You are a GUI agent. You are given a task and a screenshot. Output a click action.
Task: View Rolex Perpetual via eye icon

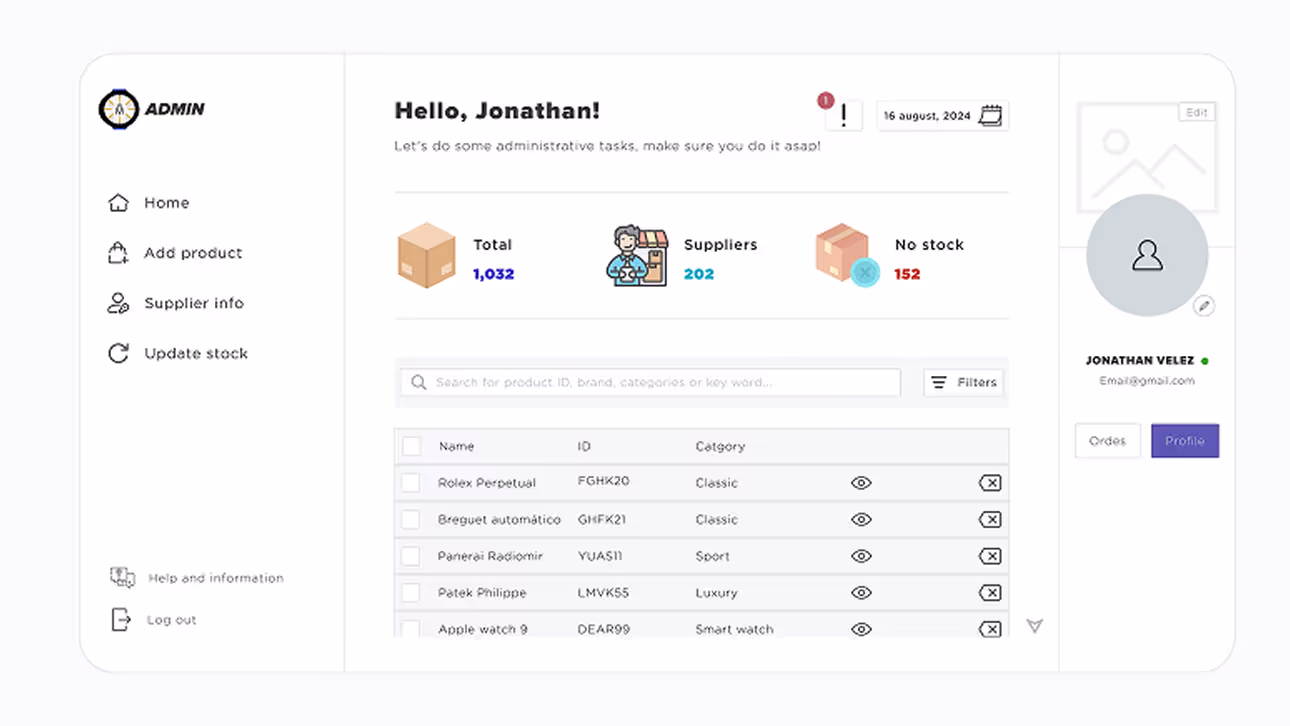(861, 483)
